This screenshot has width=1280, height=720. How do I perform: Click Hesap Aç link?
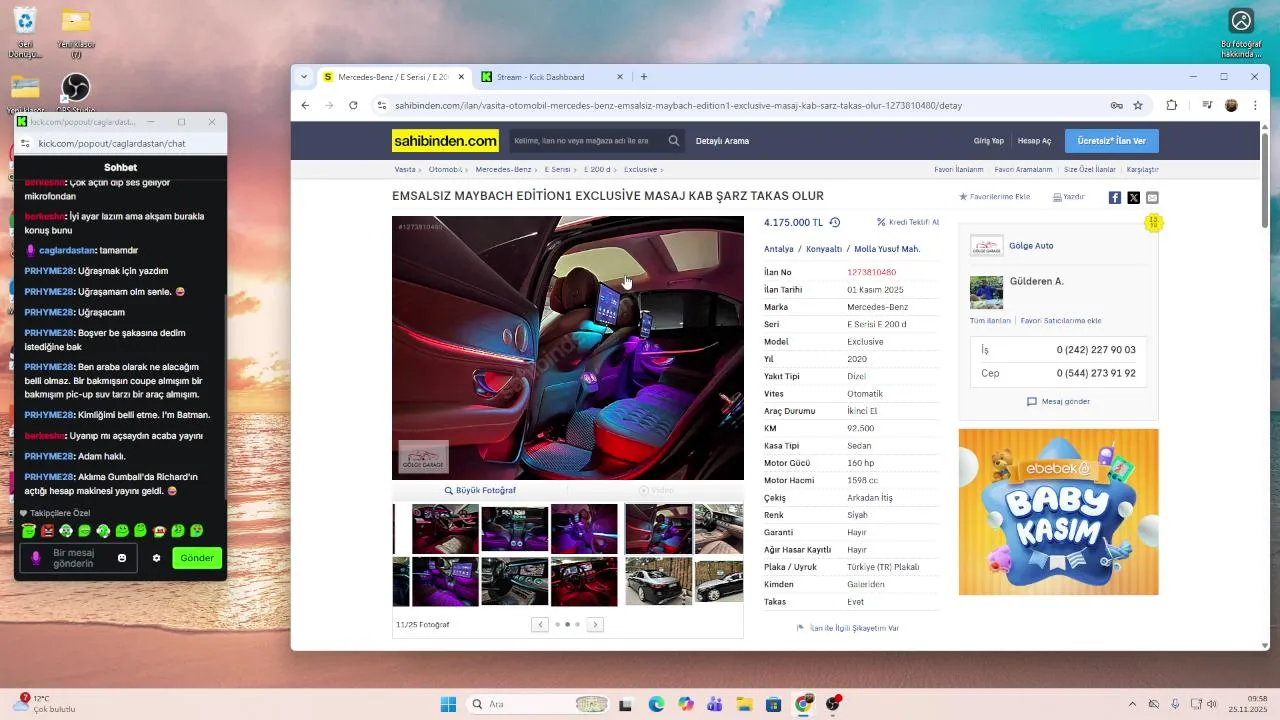click(x=1034, y=141)
